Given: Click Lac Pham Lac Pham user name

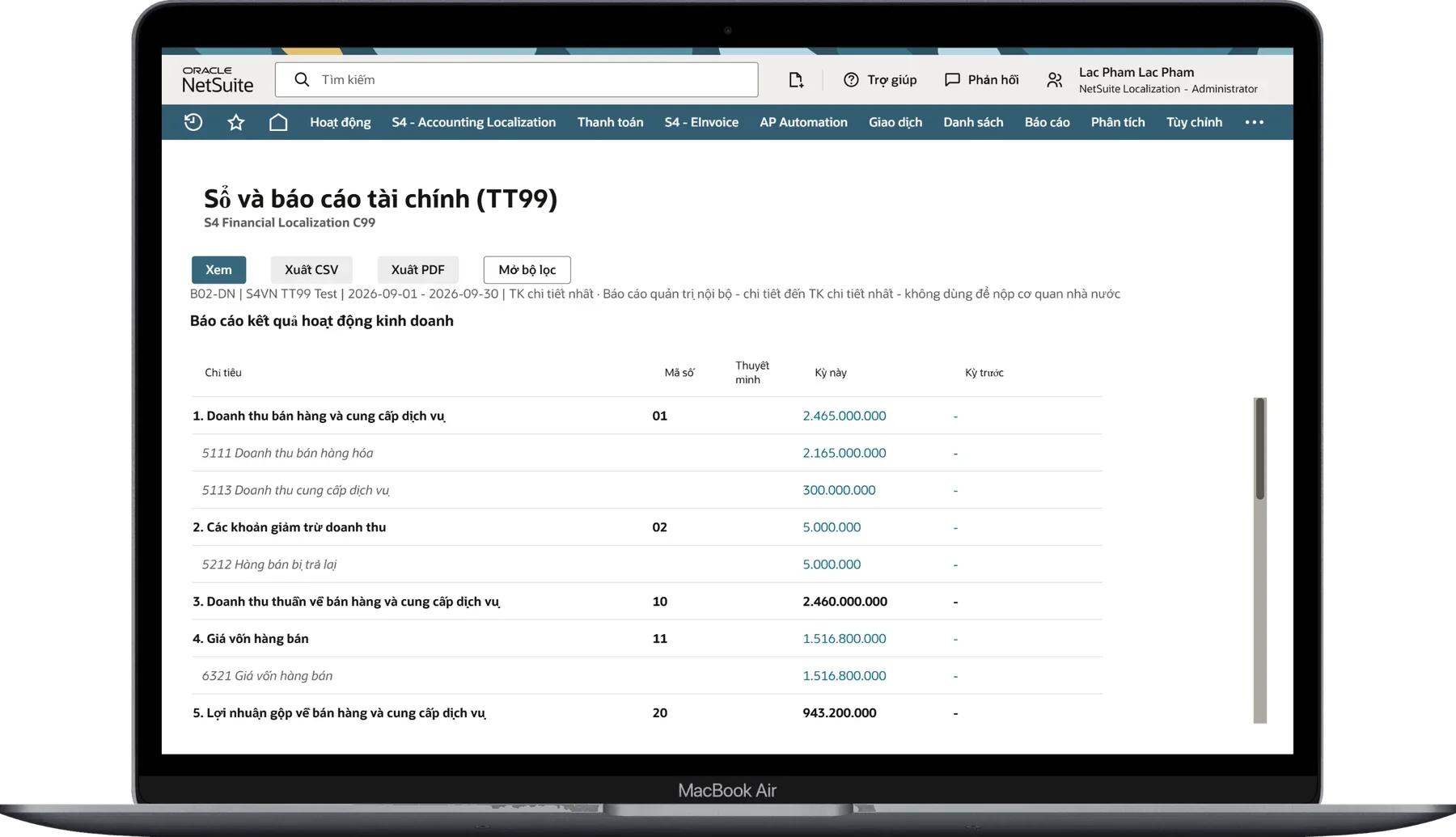Looking at the screenshot, I should click(1136, 72).
